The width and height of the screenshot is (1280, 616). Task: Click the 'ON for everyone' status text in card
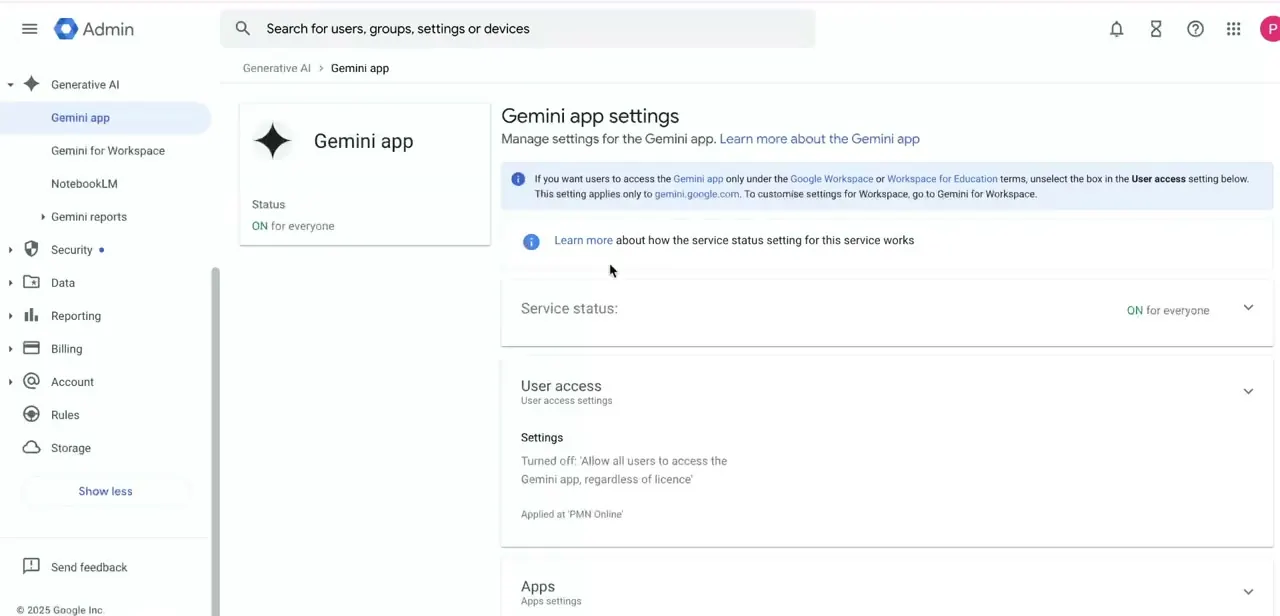pos(293,226)
